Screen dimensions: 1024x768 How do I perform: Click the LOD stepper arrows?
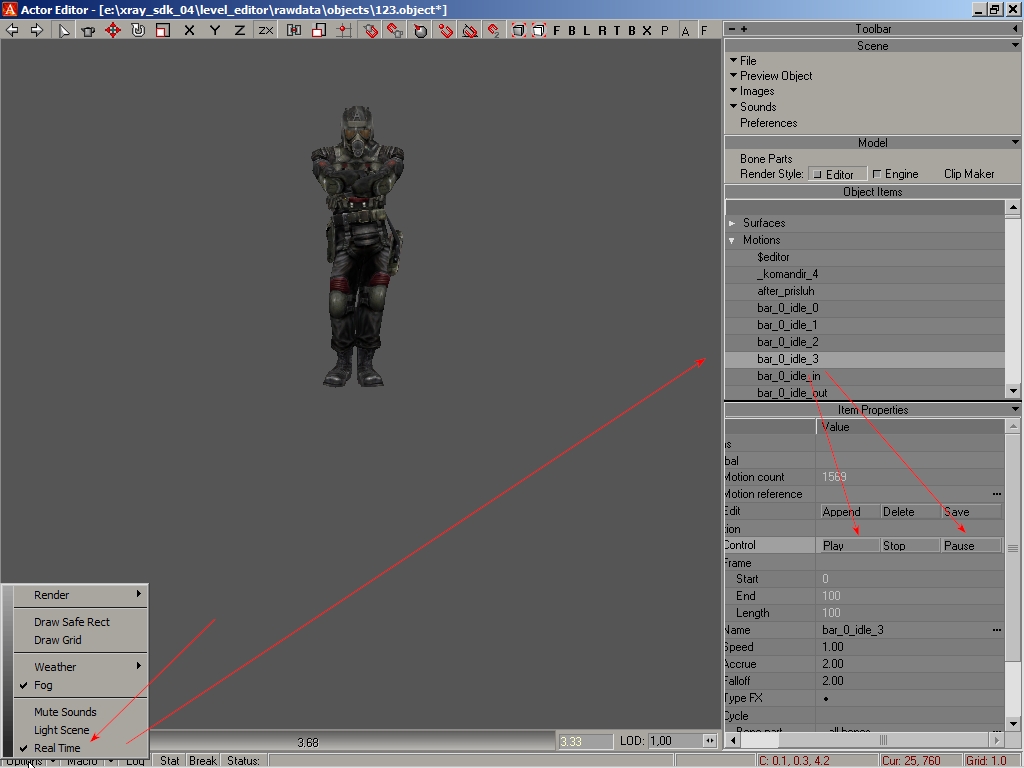pos(709,741)
